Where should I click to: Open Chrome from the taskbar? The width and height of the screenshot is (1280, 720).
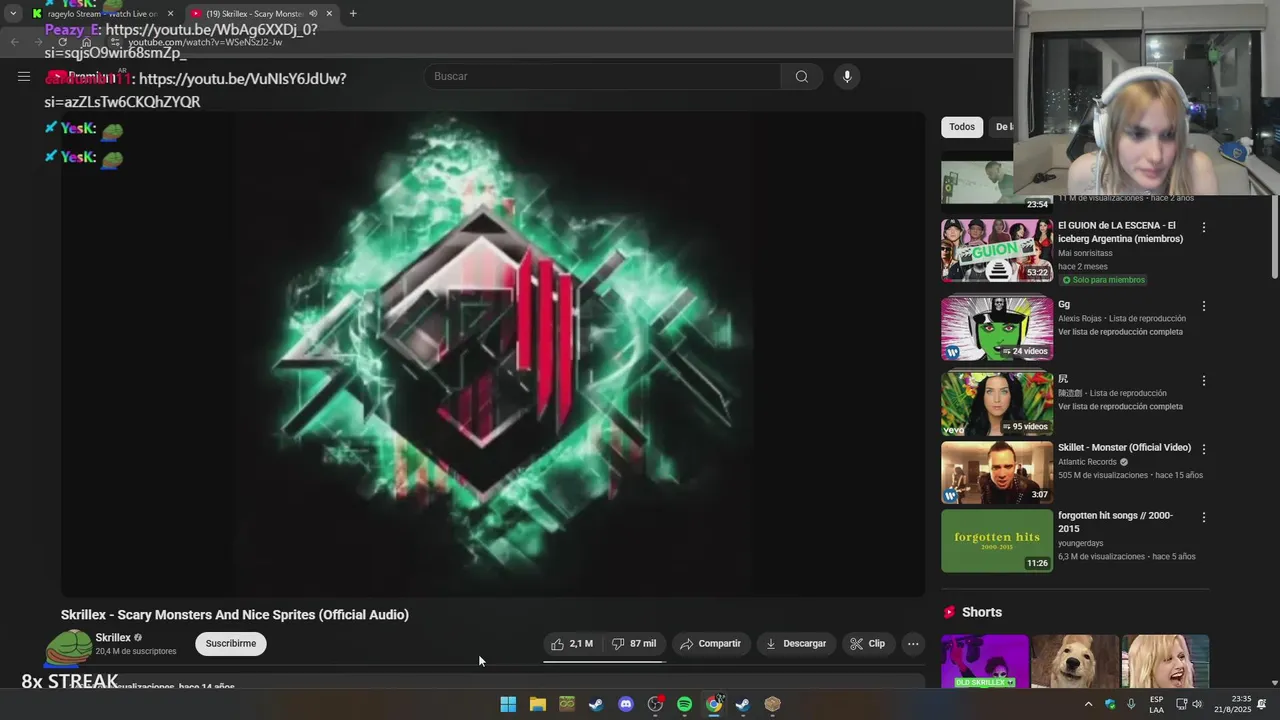[x=714, y=704]
